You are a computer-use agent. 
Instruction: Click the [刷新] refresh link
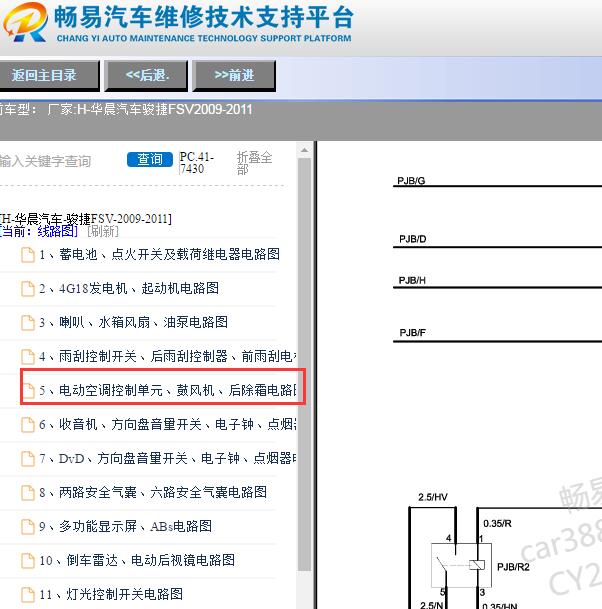click(103, 231)
